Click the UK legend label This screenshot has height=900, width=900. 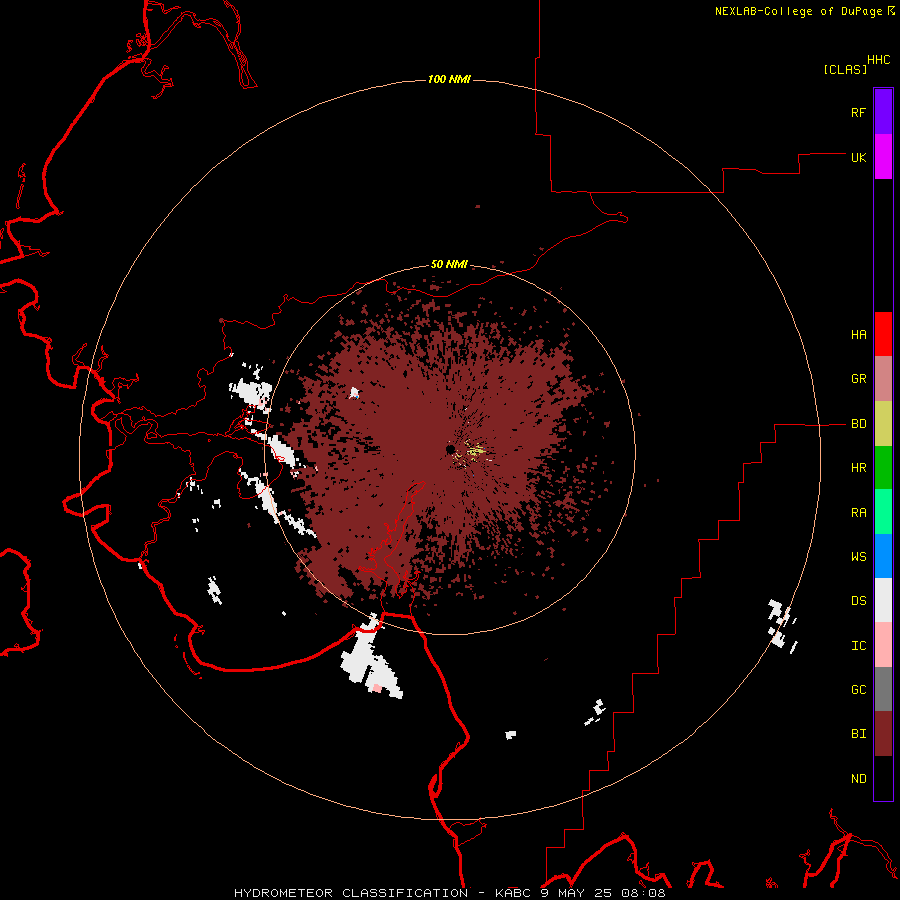858,157
